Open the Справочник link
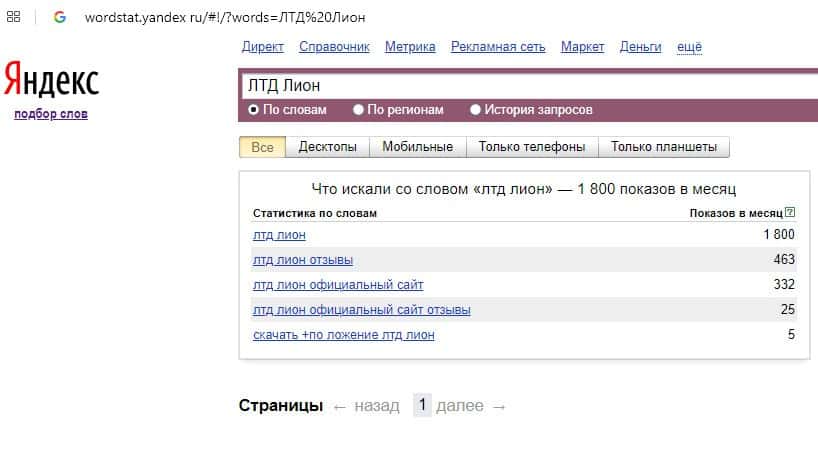Image resolution: width=818 pixels, height=450 pixels. (334, 47)
